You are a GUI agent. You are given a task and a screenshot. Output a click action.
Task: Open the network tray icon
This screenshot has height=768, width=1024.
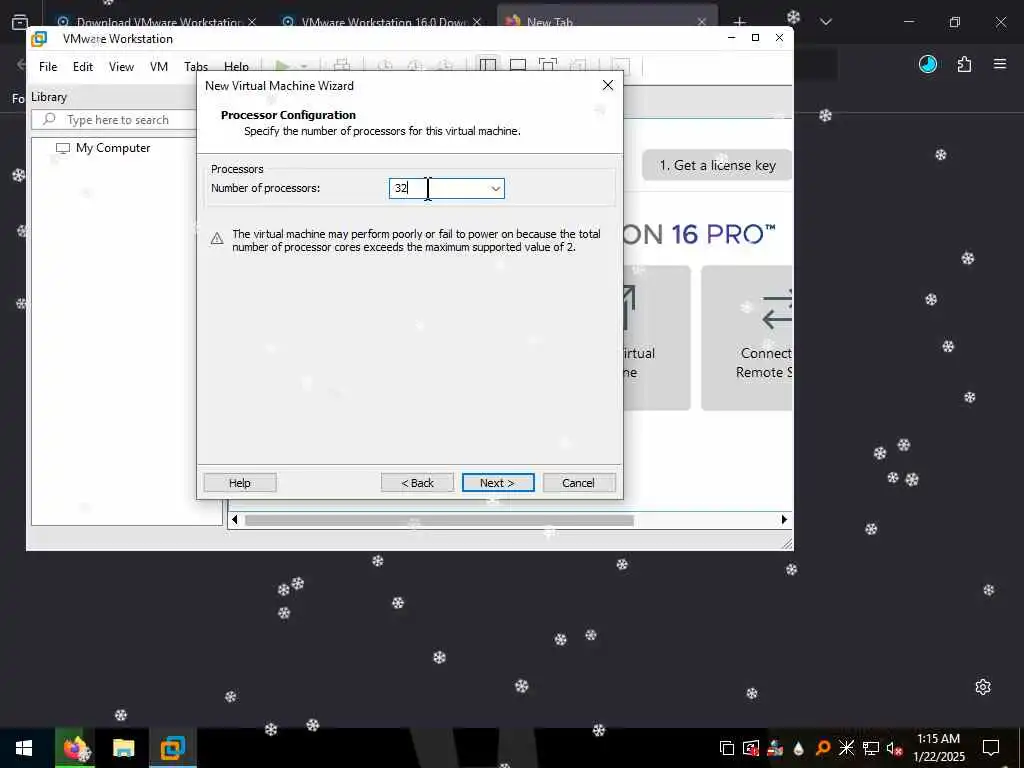(871, 748)
